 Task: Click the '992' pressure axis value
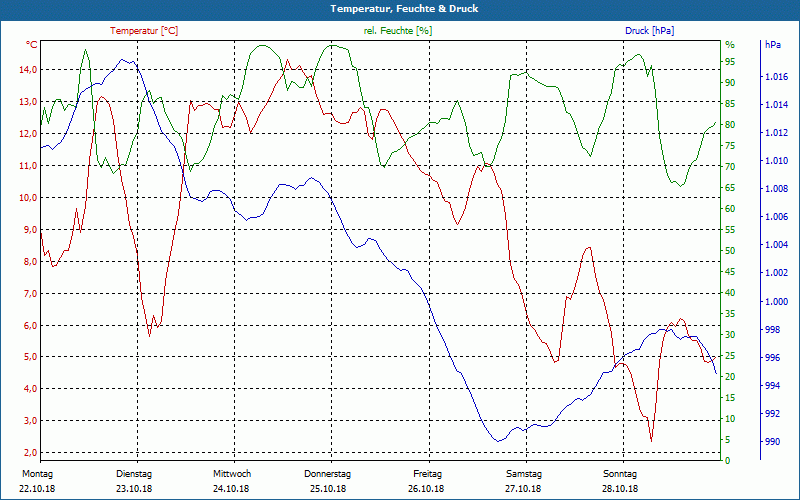click(772, 414)
